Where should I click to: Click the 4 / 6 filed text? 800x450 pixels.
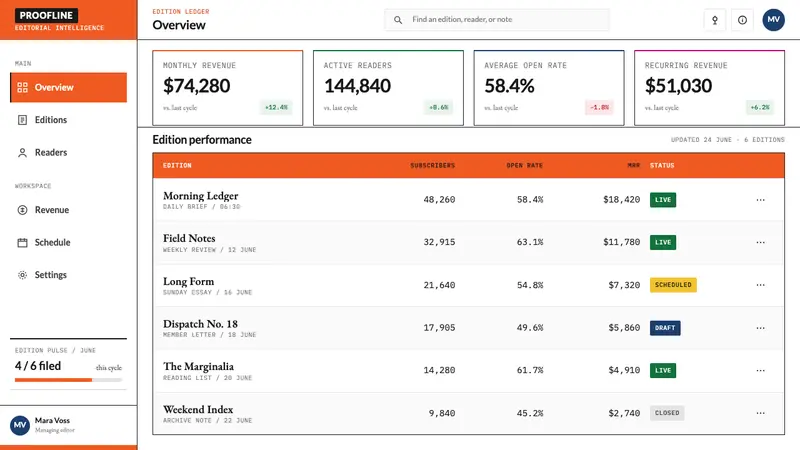tap(38, 366)
